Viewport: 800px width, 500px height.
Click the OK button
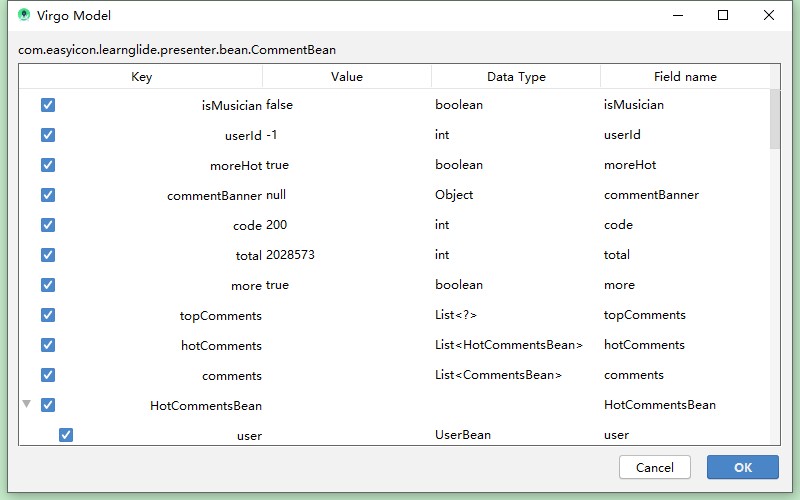(742, 467)
